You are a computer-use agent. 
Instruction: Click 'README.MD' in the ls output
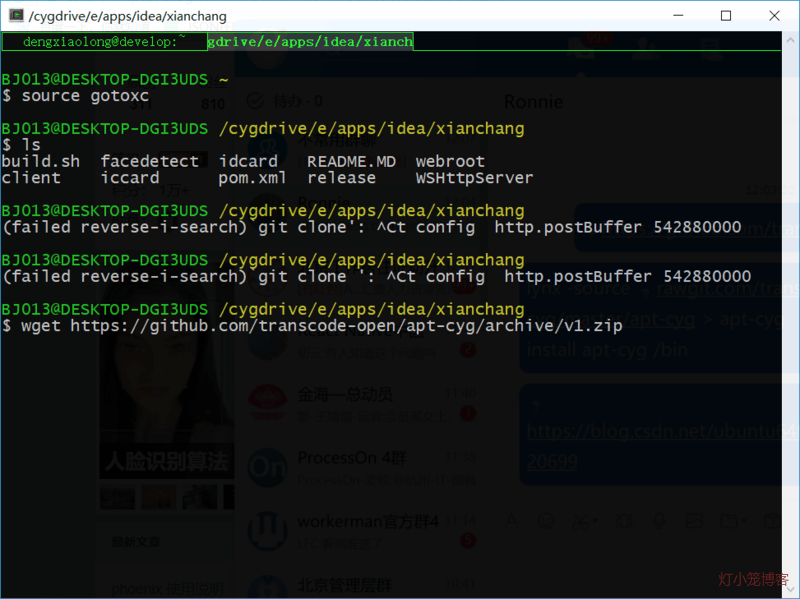[352, 161]
